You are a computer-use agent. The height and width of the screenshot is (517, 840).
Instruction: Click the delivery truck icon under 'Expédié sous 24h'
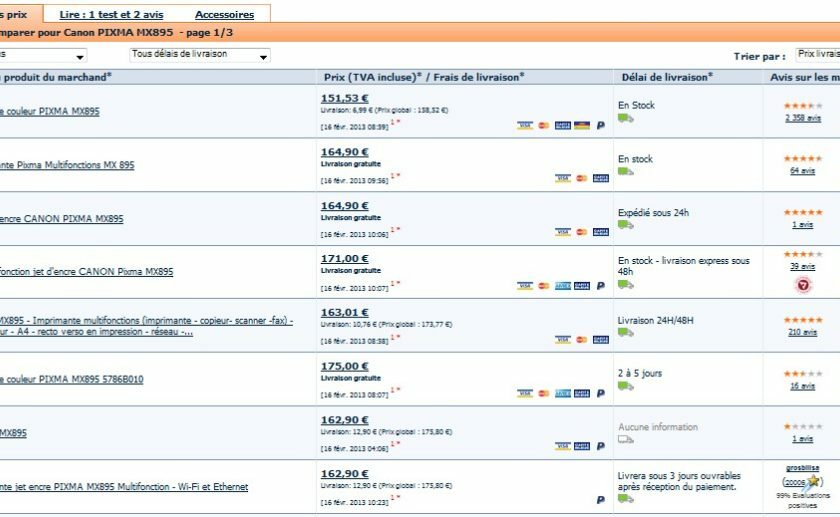pyautogui.click(x=625, y=225)
